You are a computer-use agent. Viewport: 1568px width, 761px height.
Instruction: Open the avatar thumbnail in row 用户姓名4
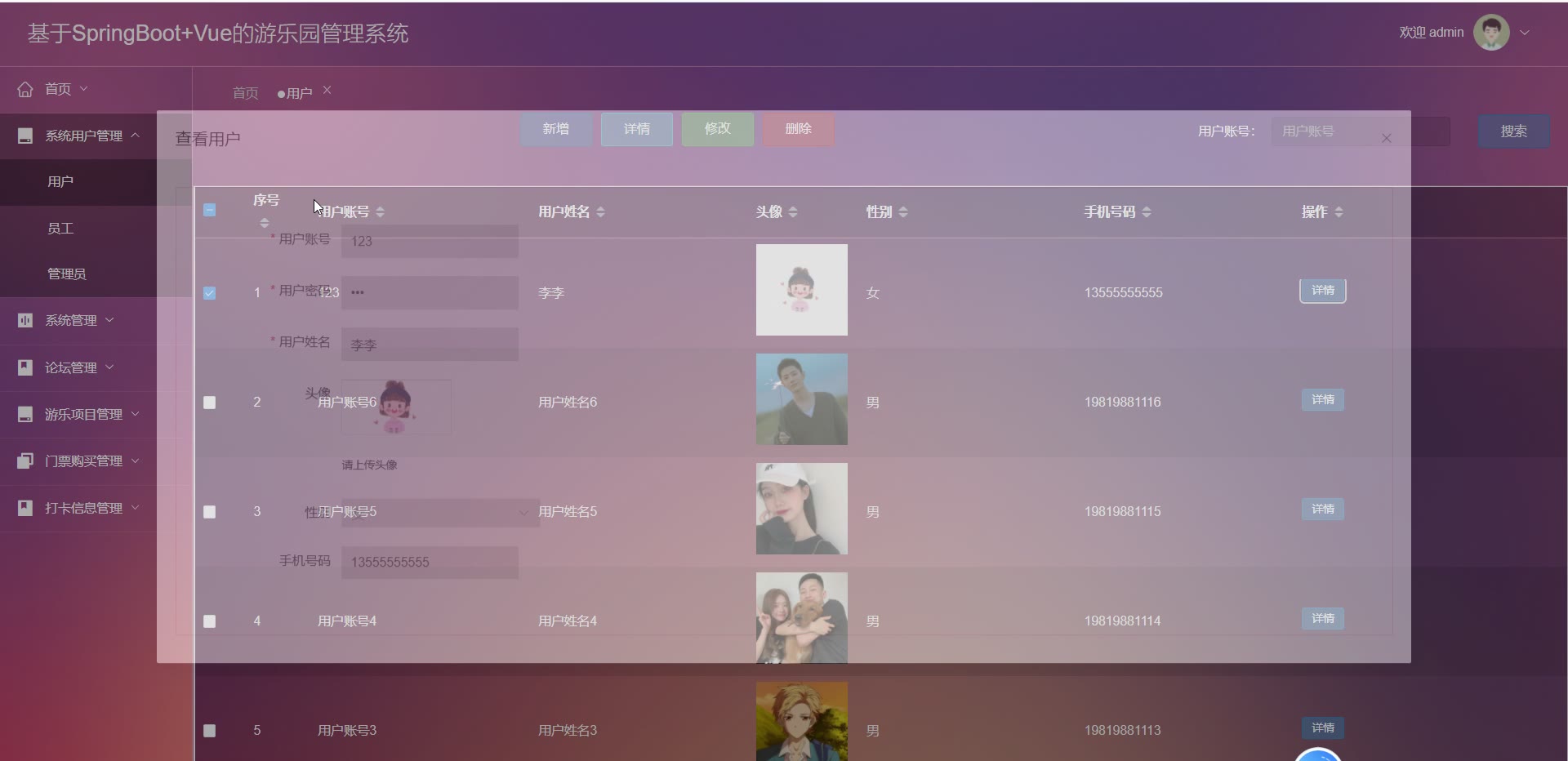pyautogui.click(x=802, y=618)
